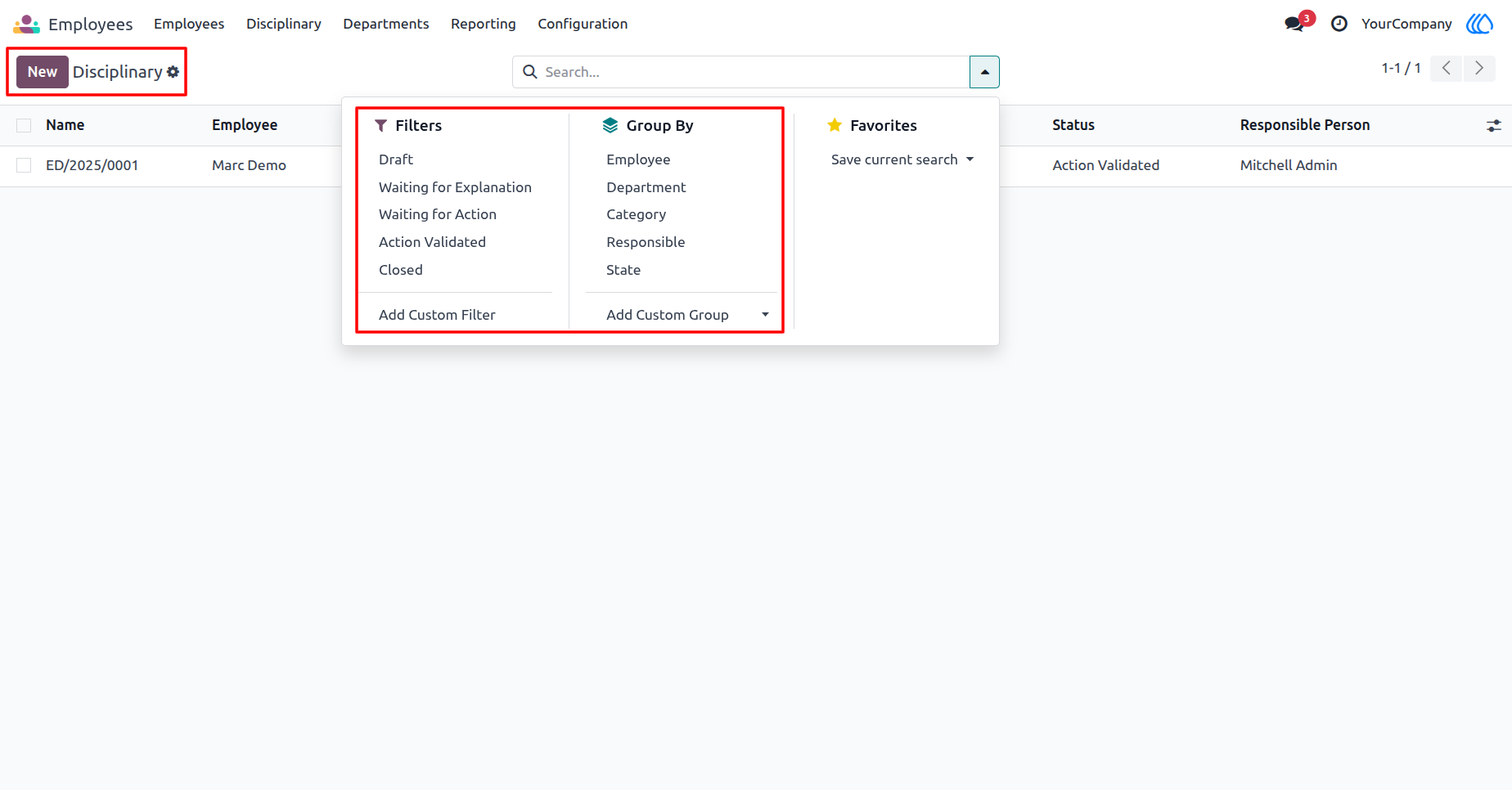Apply the Action Validated filter
This screenshot has width=1512, height=790.
[x=432, y=242]
